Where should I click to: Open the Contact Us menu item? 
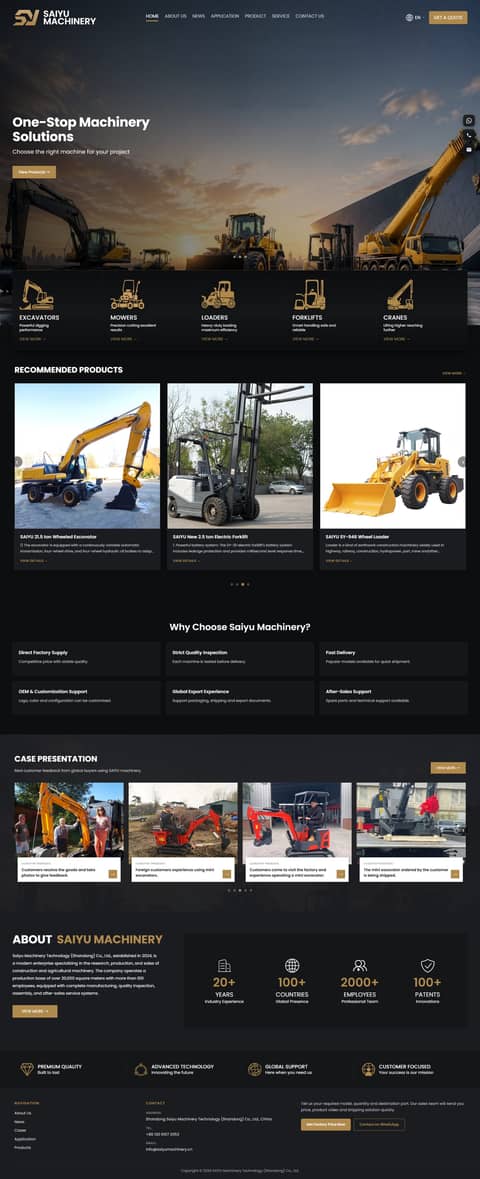click(x=310, y=16)
